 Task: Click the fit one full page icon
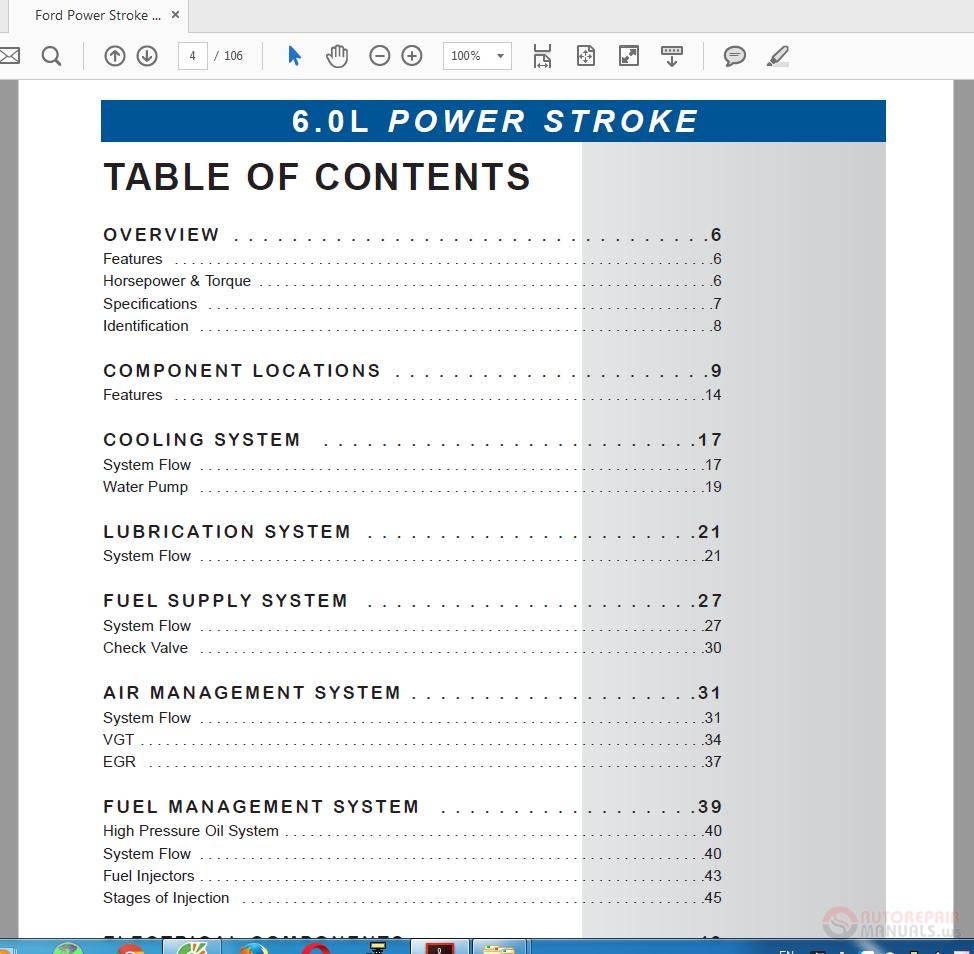[x=586, y=56]
